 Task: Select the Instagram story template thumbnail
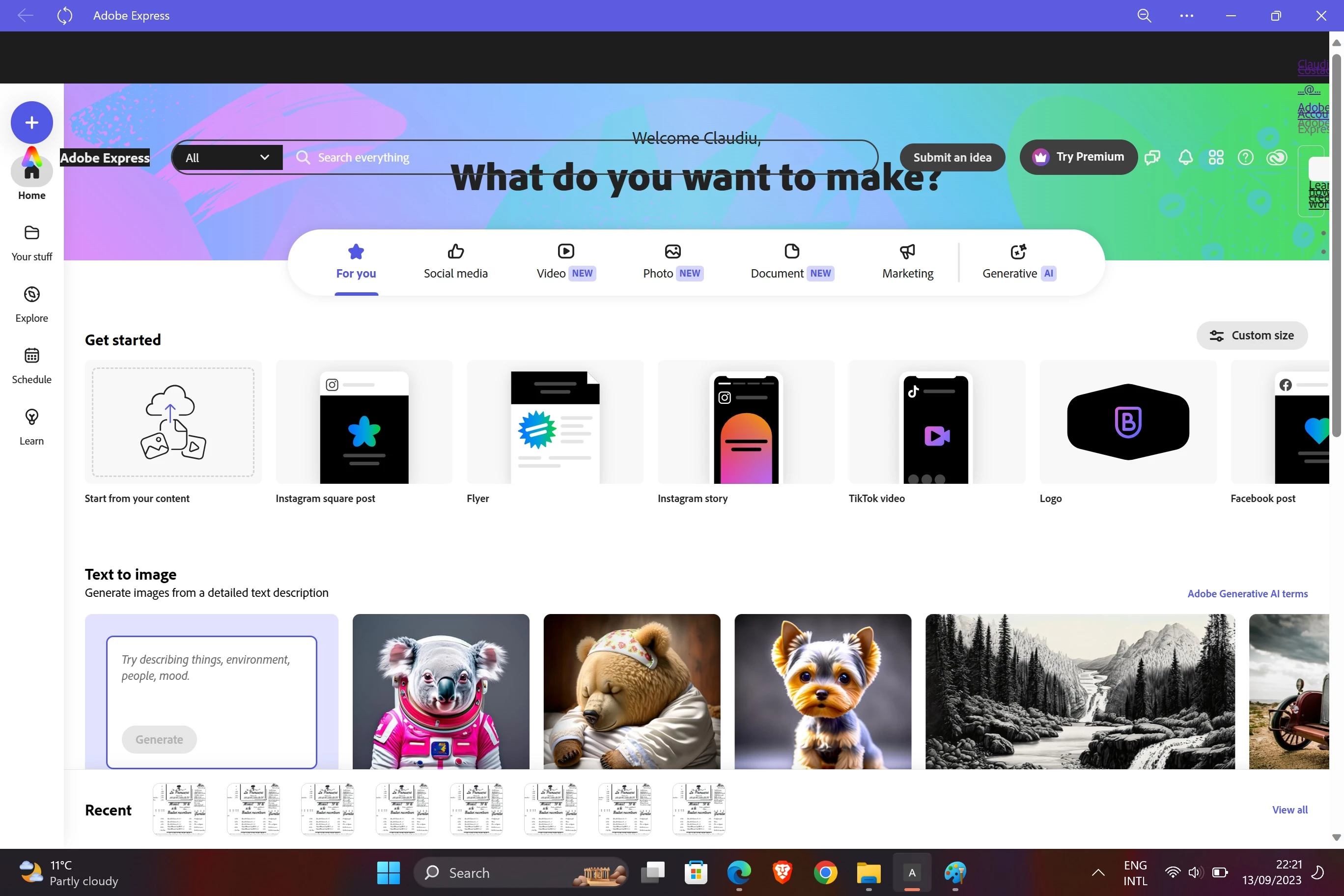746,421
